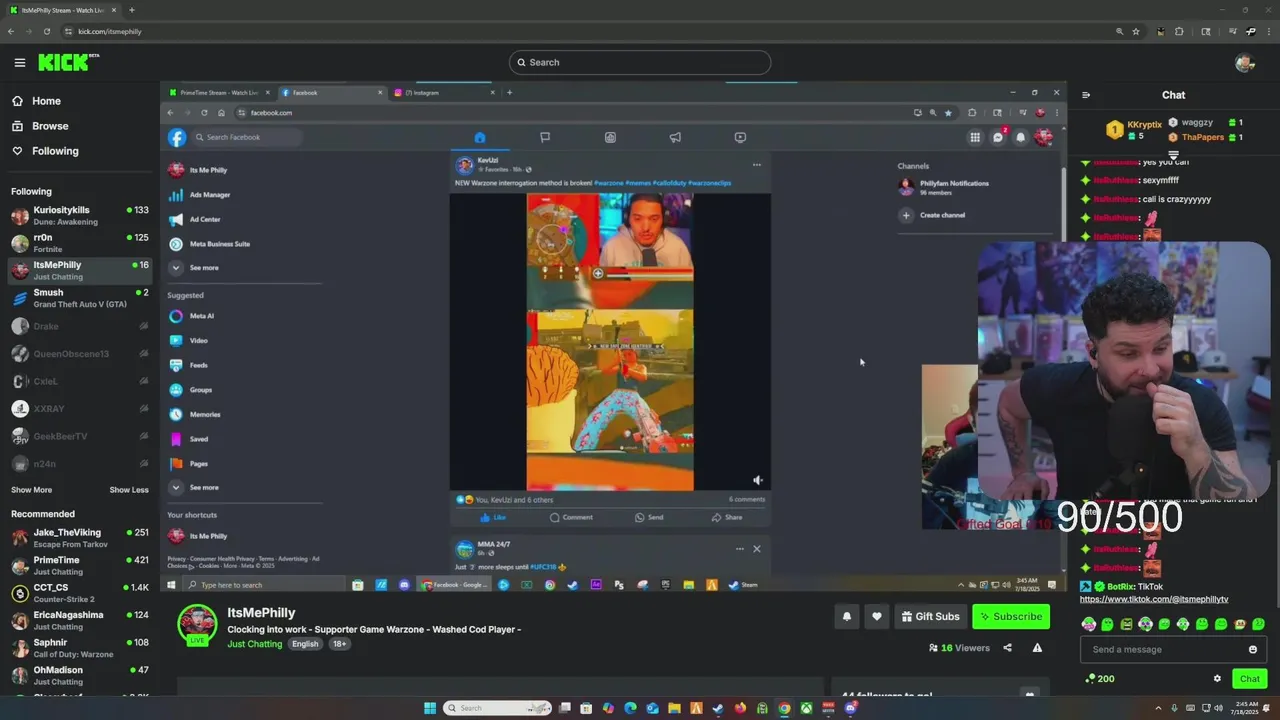Open the Windows Start button
1280x720 pixels.
pyautogui.click(x=430, y=708)
